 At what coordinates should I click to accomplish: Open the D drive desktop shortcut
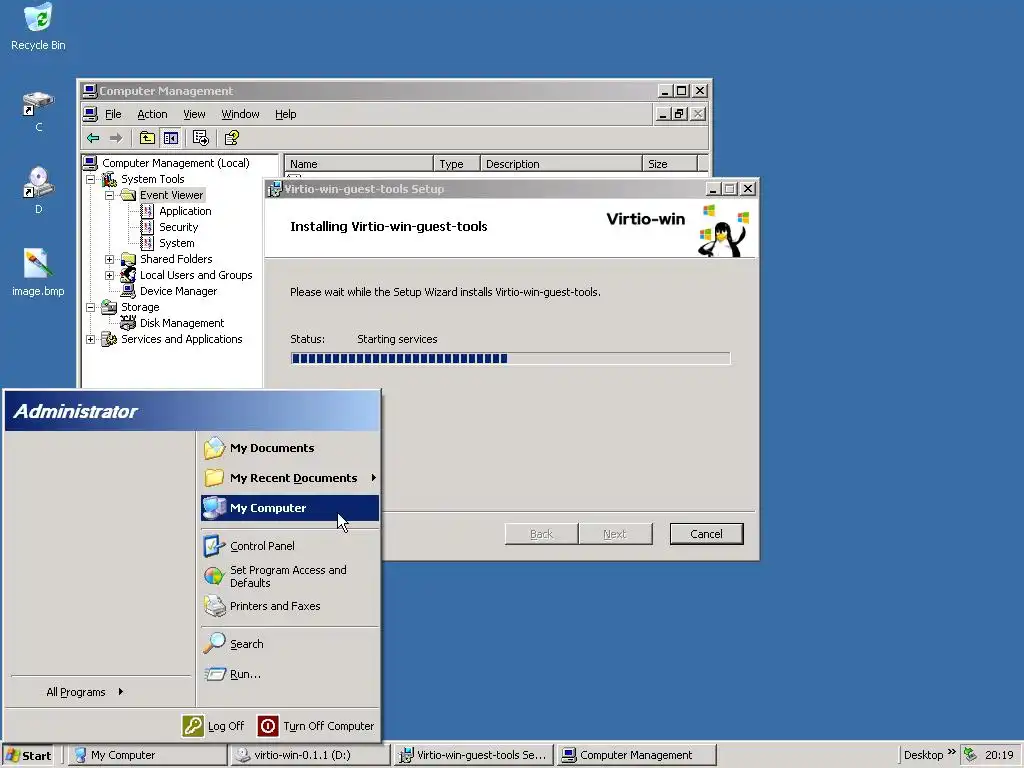(x=38, y=189)
